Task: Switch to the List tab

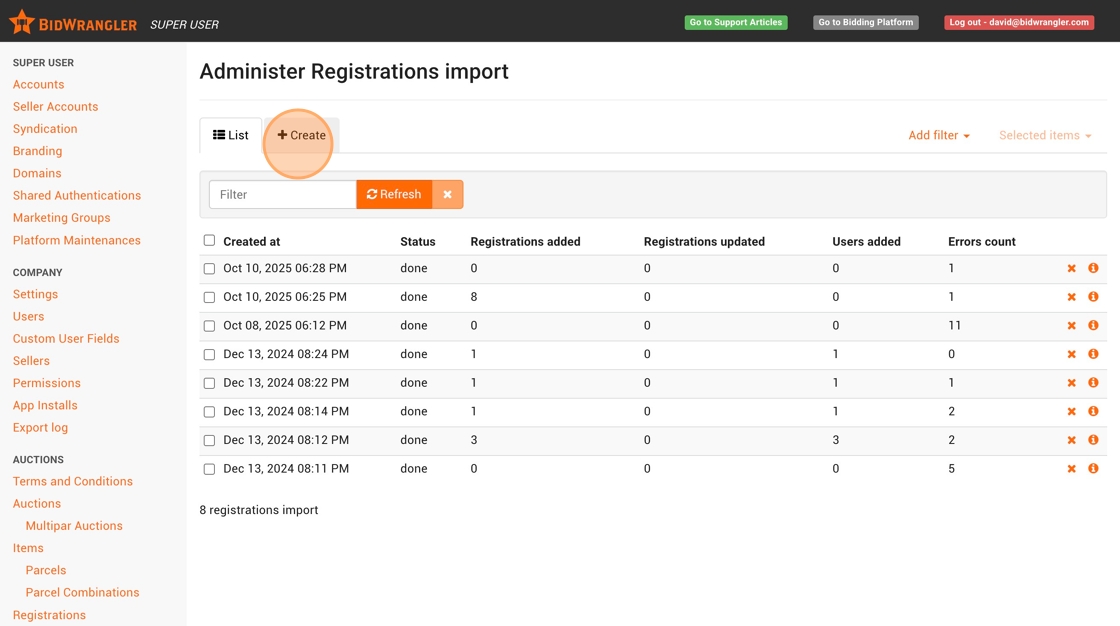Action: pyautogui.click(x=231, y=135)
